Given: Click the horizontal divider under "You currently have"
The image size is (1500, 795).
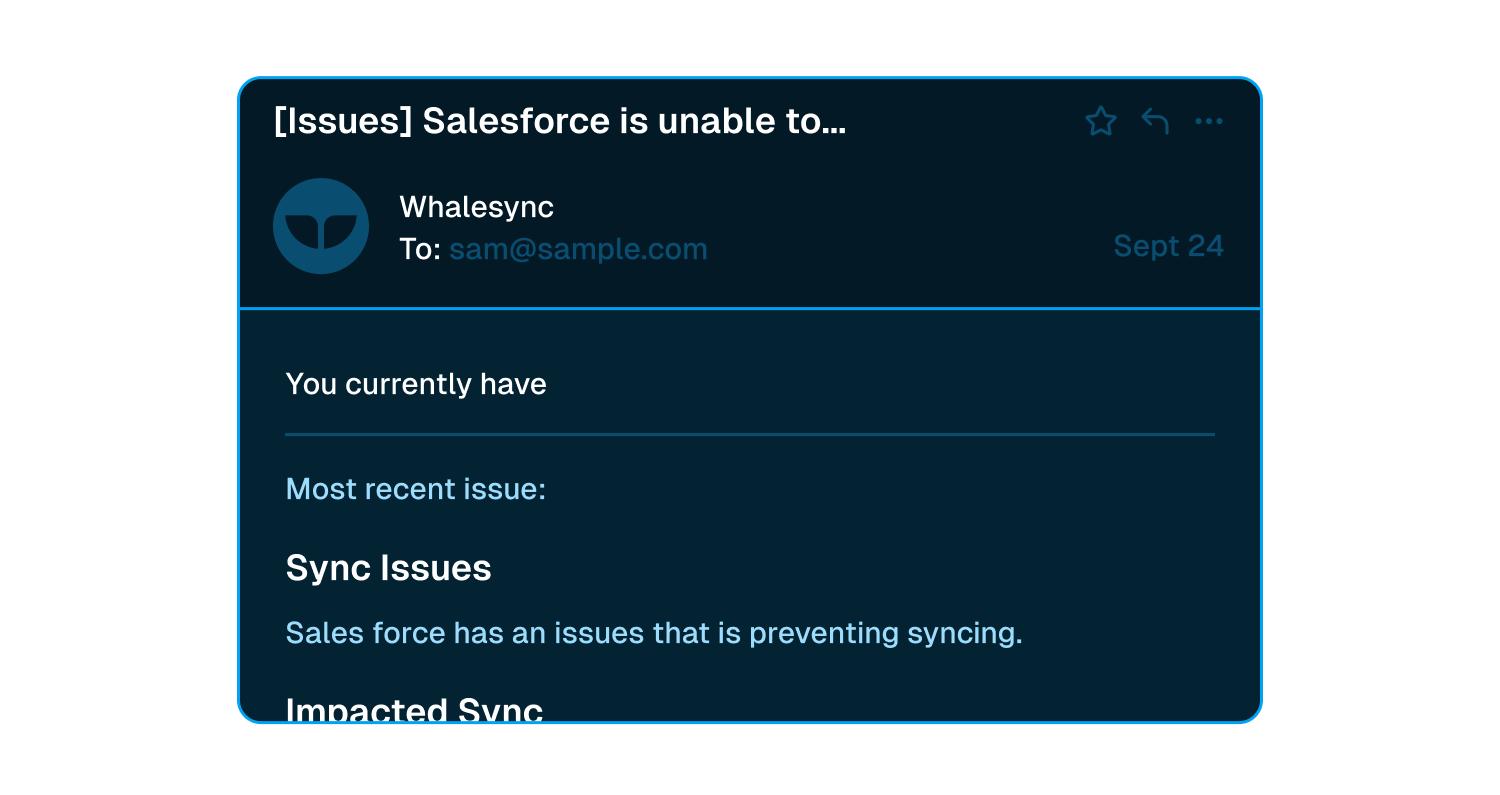Looking at the screenshot, I should click(x=750, y=435).
